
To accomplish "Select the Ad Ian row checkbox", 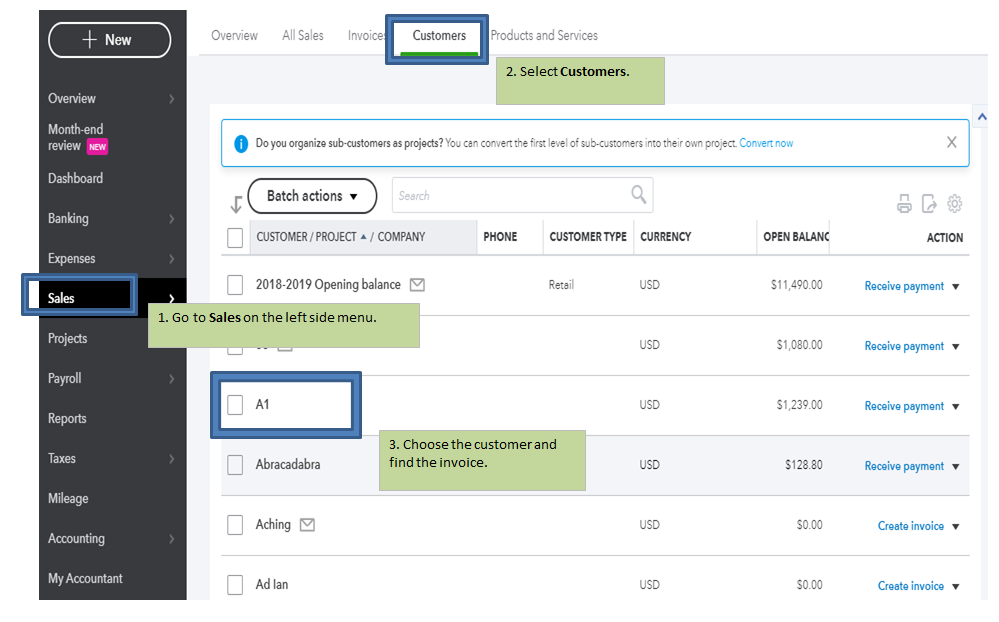I will click(x=235, y=585).
